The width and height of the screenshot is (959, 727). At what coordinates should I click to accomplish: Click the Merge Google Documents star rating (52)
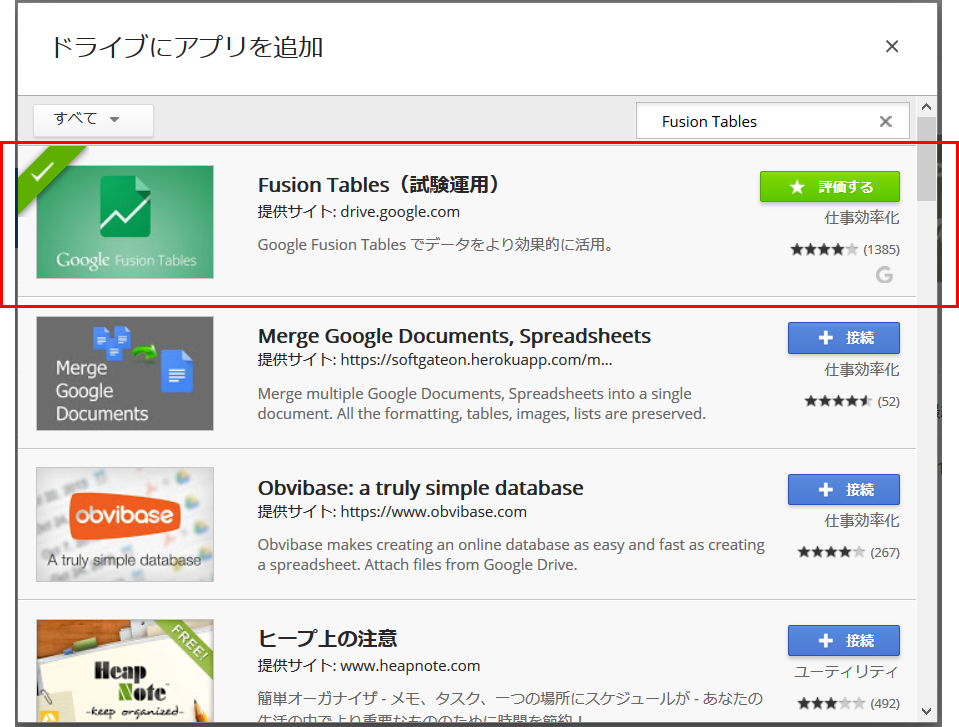click(x=852, y=401)
